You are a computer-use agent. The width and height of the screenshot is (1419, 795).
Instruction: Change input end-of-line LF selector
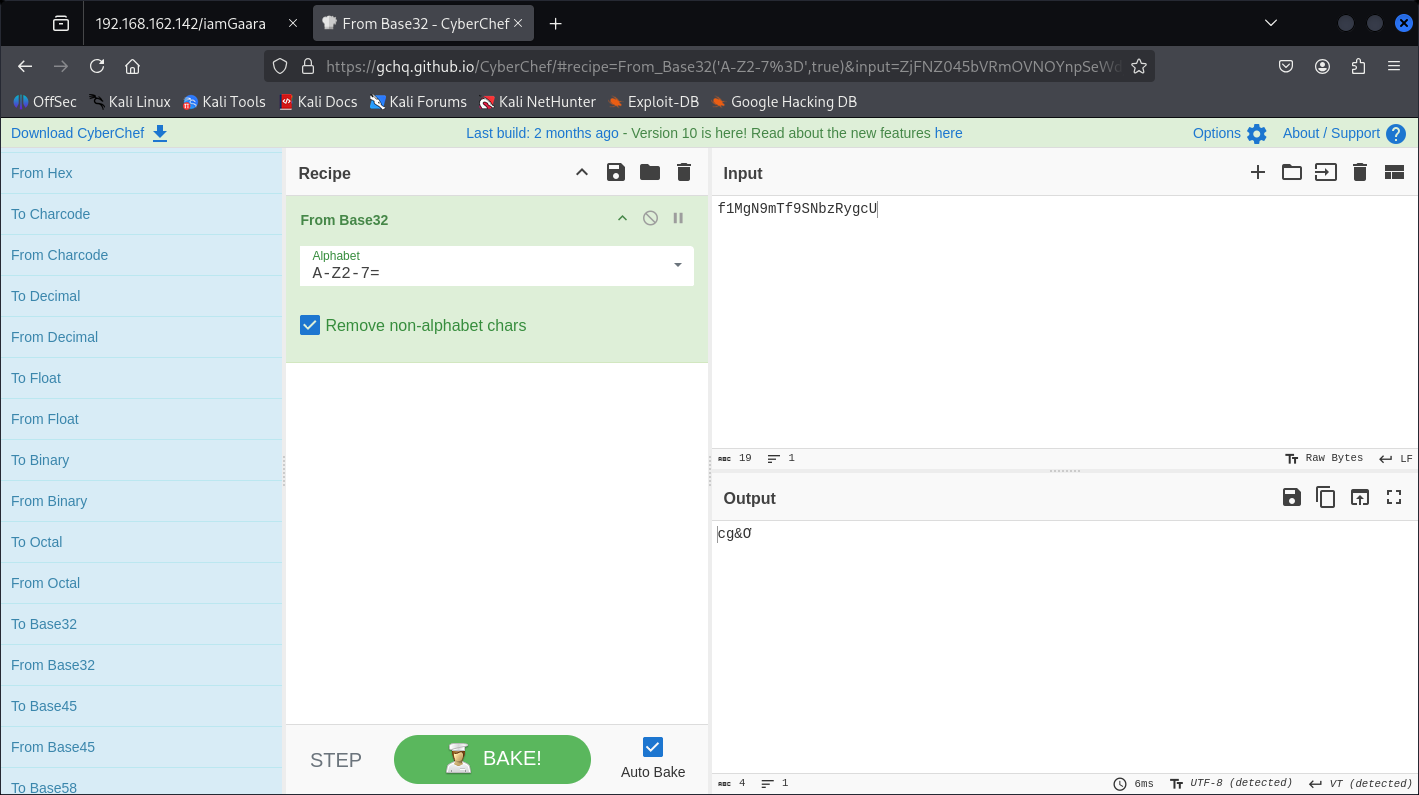(x=1396, y=458)
